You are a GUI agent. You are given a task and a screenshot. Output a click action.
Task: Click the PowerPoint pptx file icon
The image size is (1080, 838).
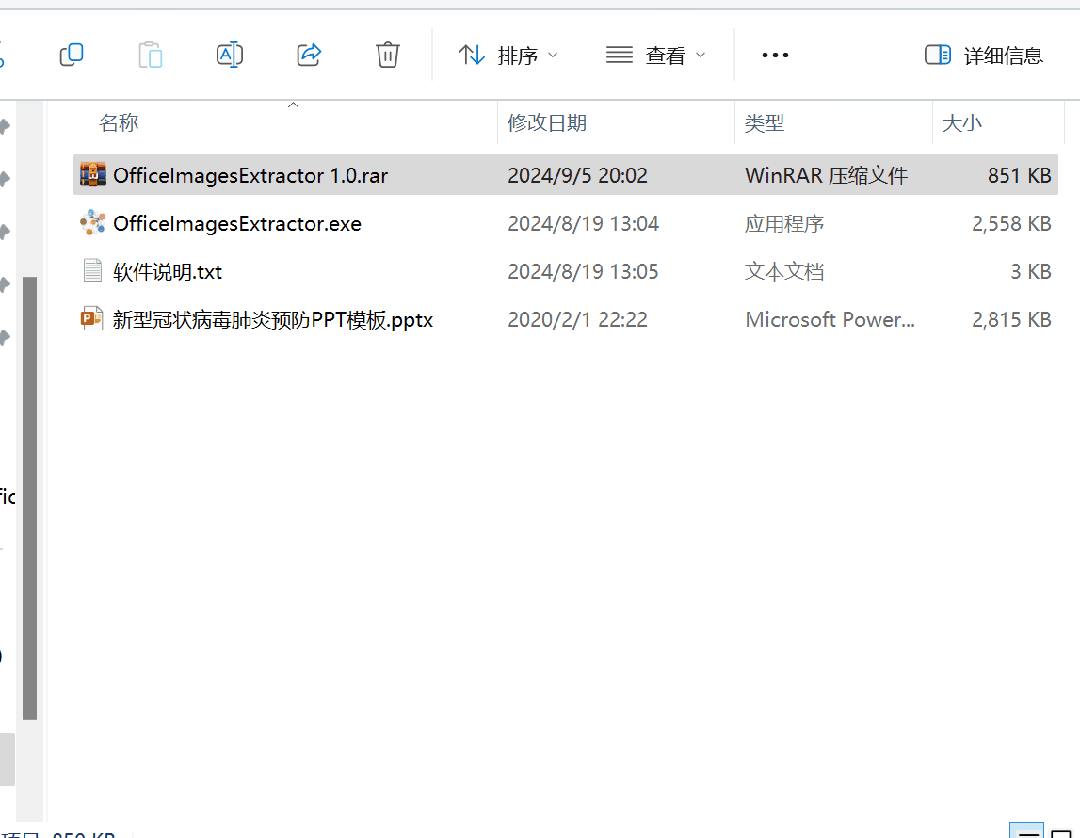click(92, 319)
